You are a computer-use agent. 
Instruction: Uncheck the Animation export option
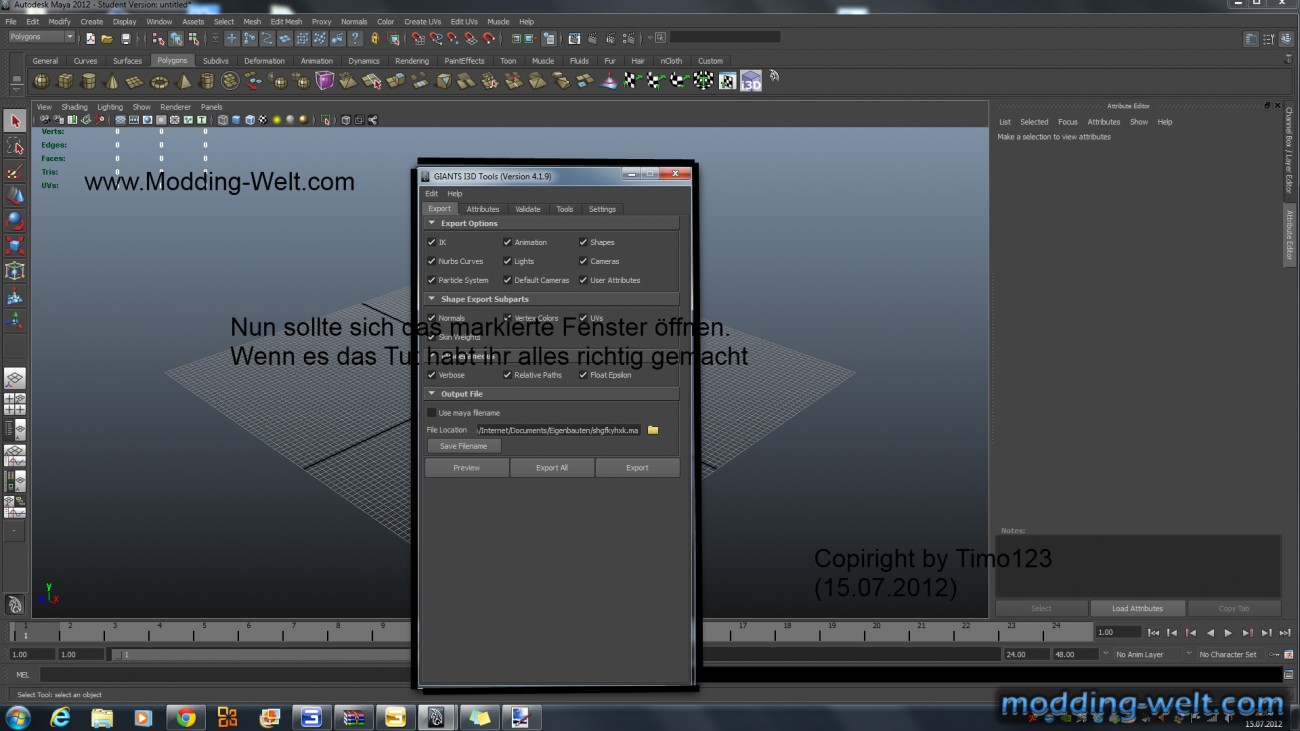click(508, 242)
